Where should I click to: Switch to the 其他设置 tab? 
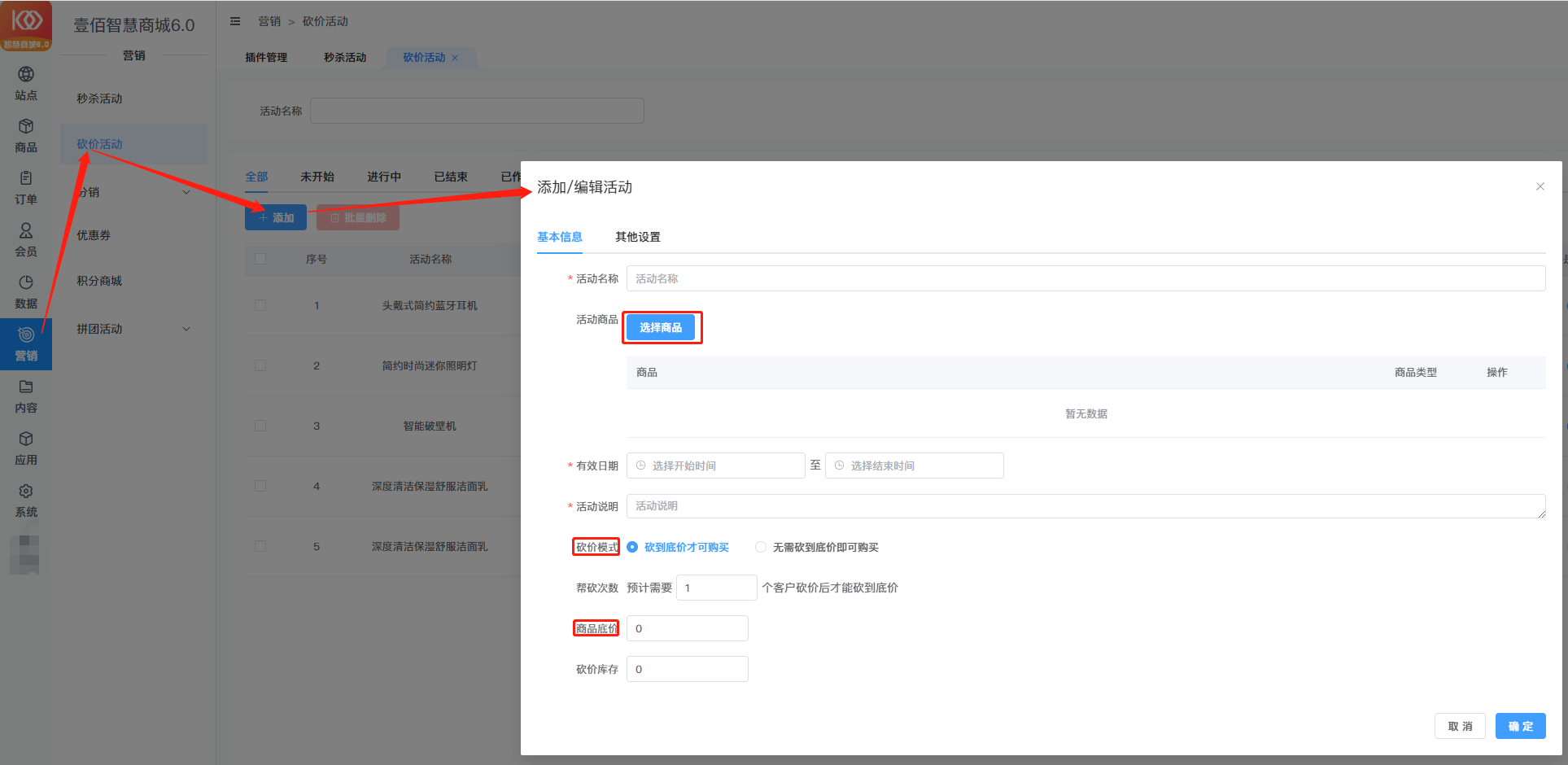(x=638, y=237)
